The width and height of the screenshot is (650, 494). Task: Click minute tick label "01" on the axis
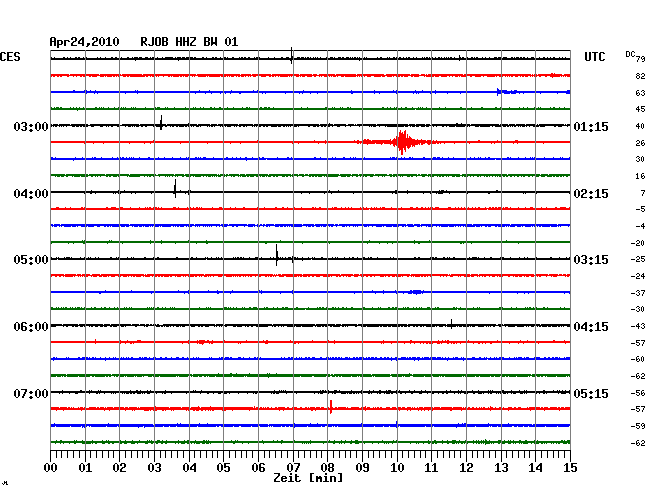click(85, 468)
